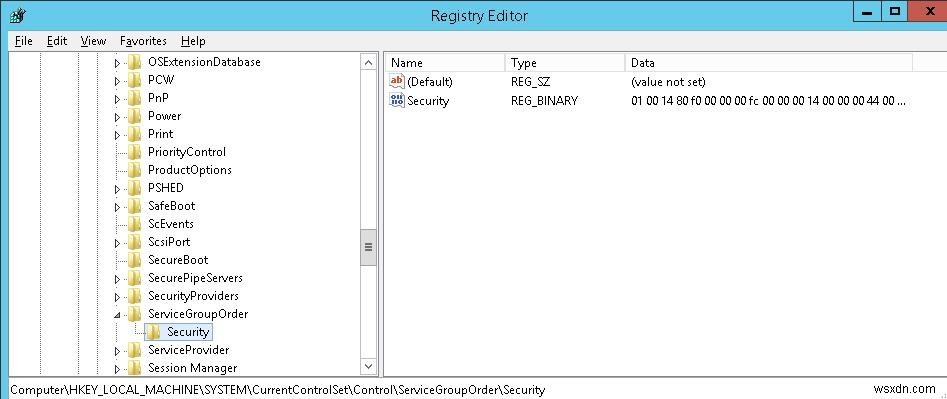Click the (Default) string value icon
The image size is (947, 399).
397,81
